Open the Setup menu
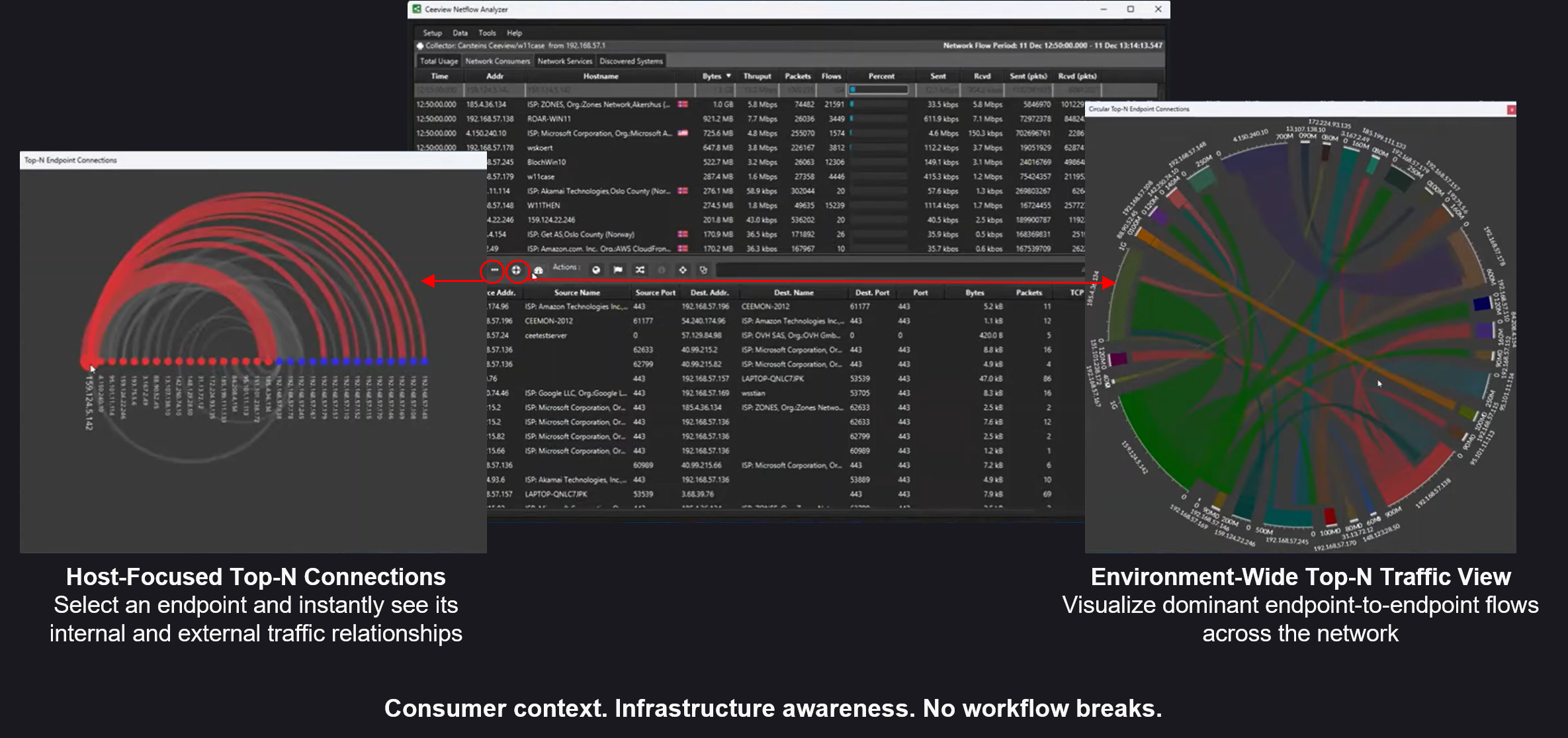The width and height of the screenshot is (1568, 738). click(x=432, y=33)
